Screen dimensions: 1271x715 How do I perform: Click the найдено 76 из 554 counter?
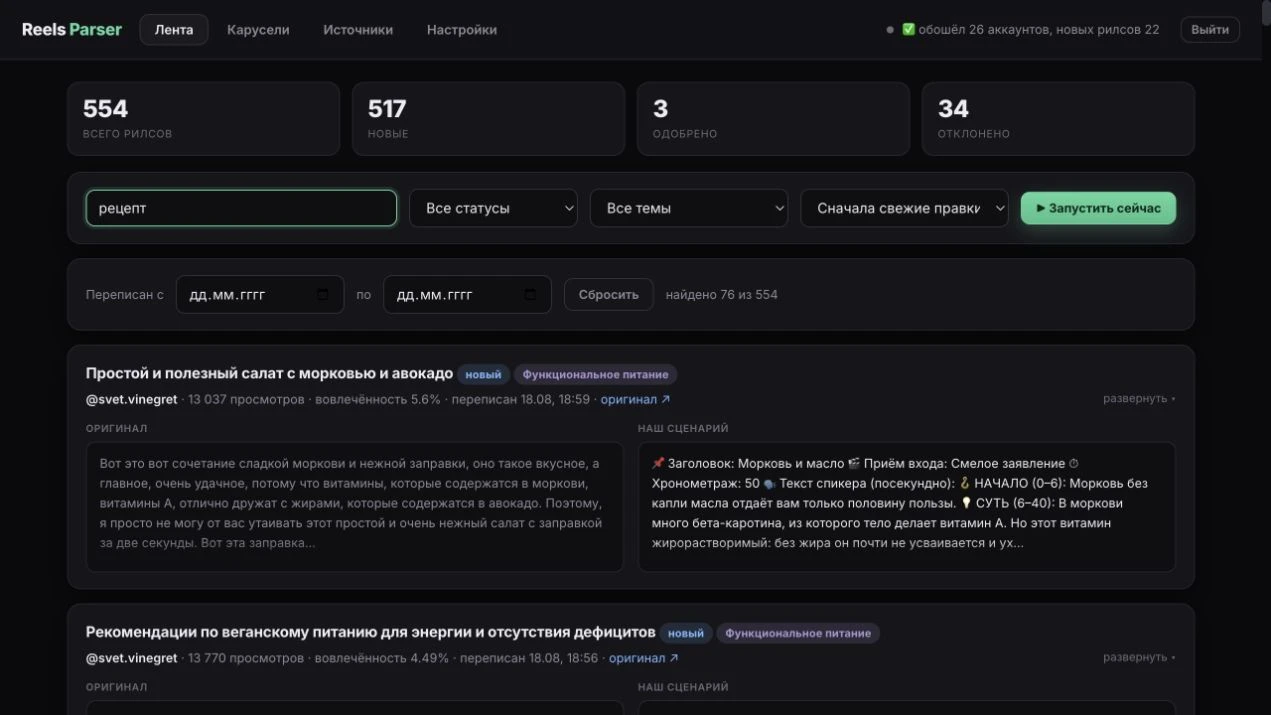click(x=721, y=295)
